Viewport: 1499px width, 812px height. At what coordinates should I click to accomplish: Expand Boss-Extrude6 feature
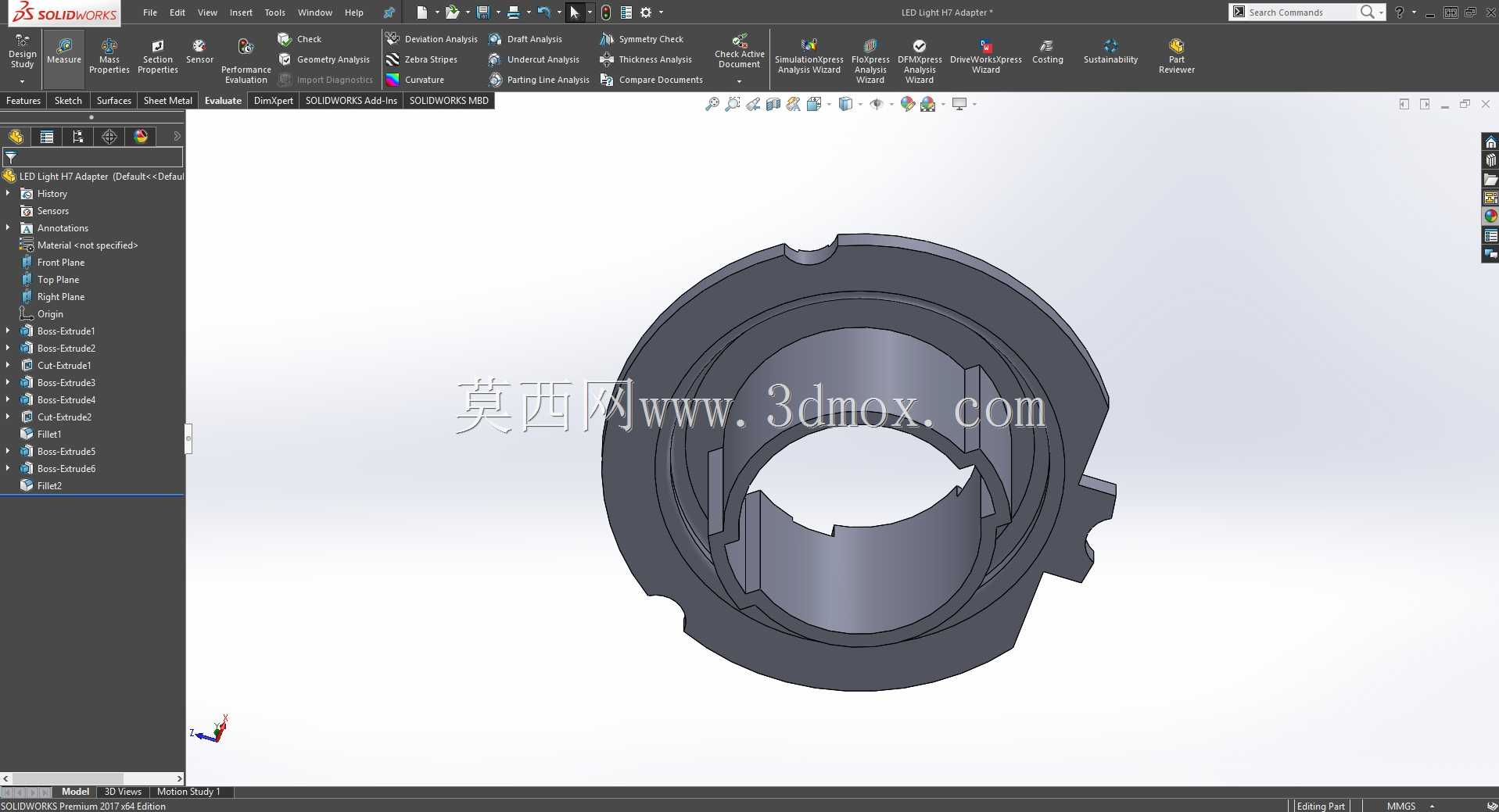[x=8, y=469]
